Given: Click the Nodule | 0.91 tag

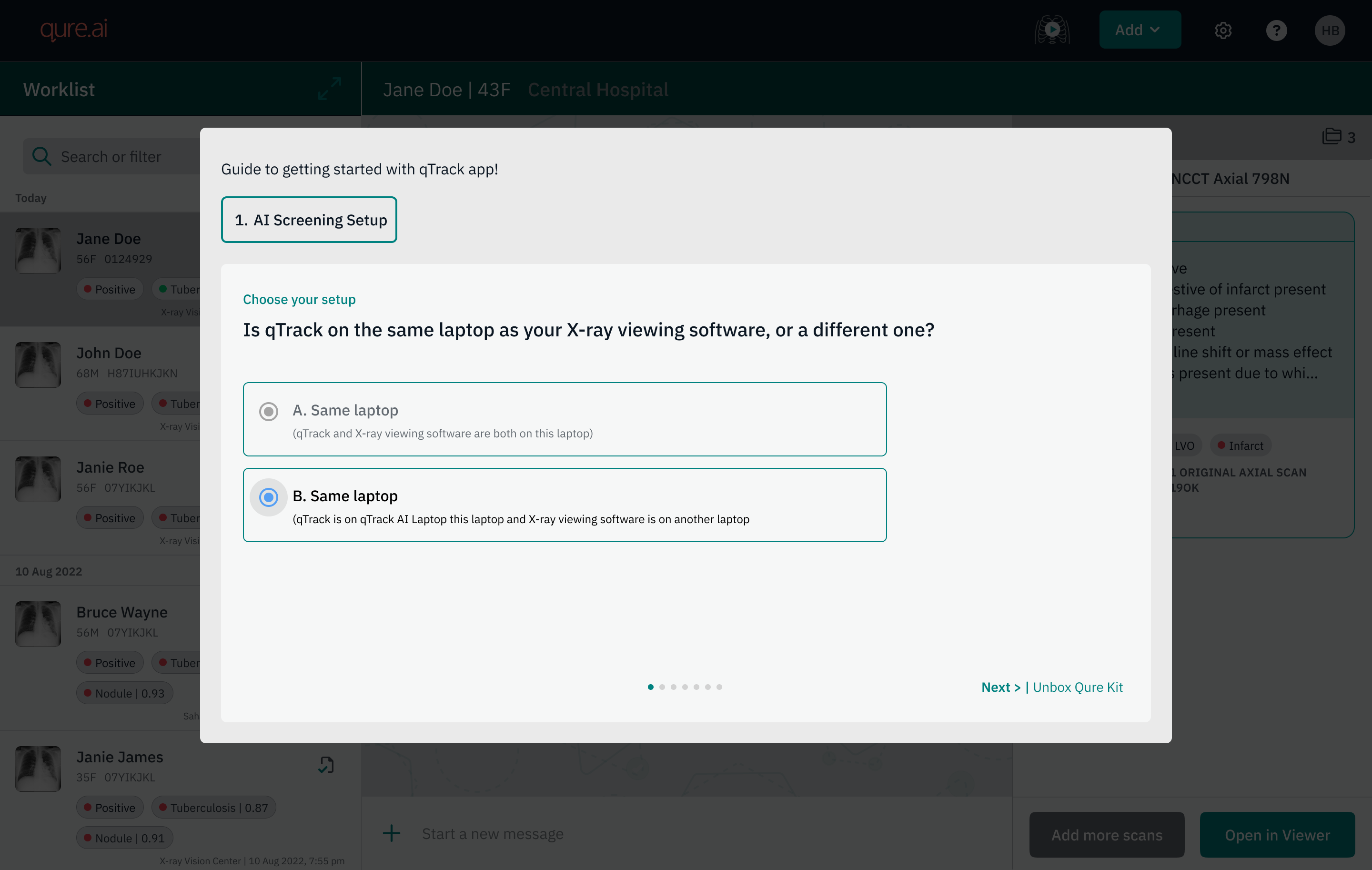Looking at the screenshot, I should coord(124,838).
